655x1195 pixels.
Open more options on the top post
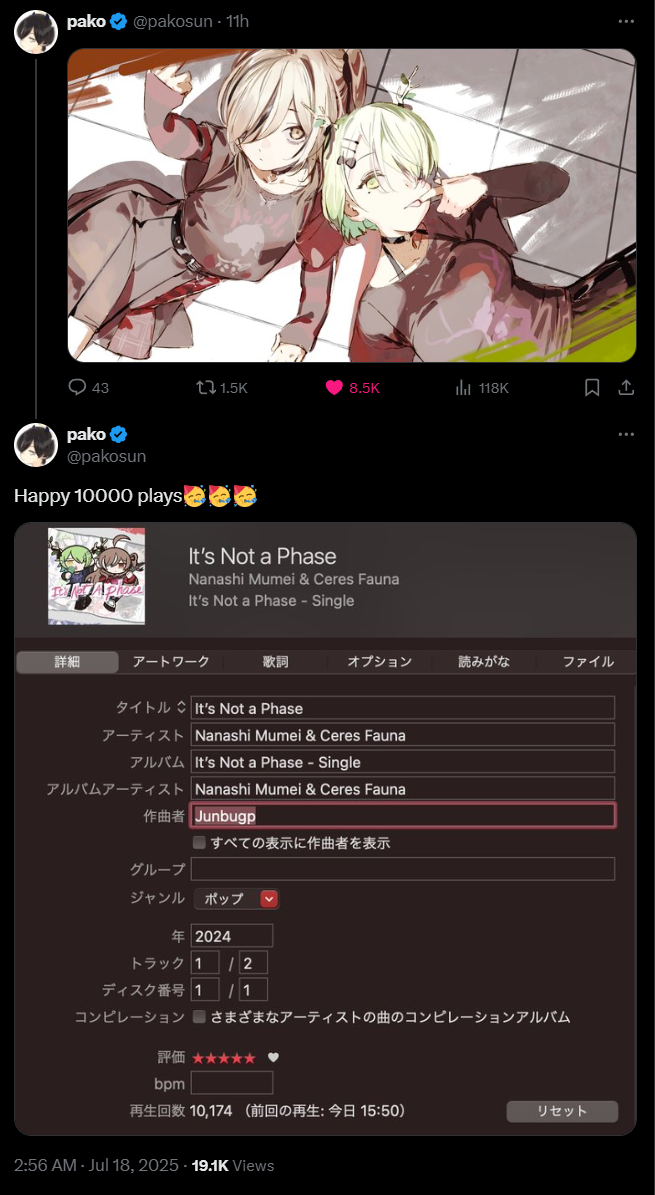click(x=626, y=21)
